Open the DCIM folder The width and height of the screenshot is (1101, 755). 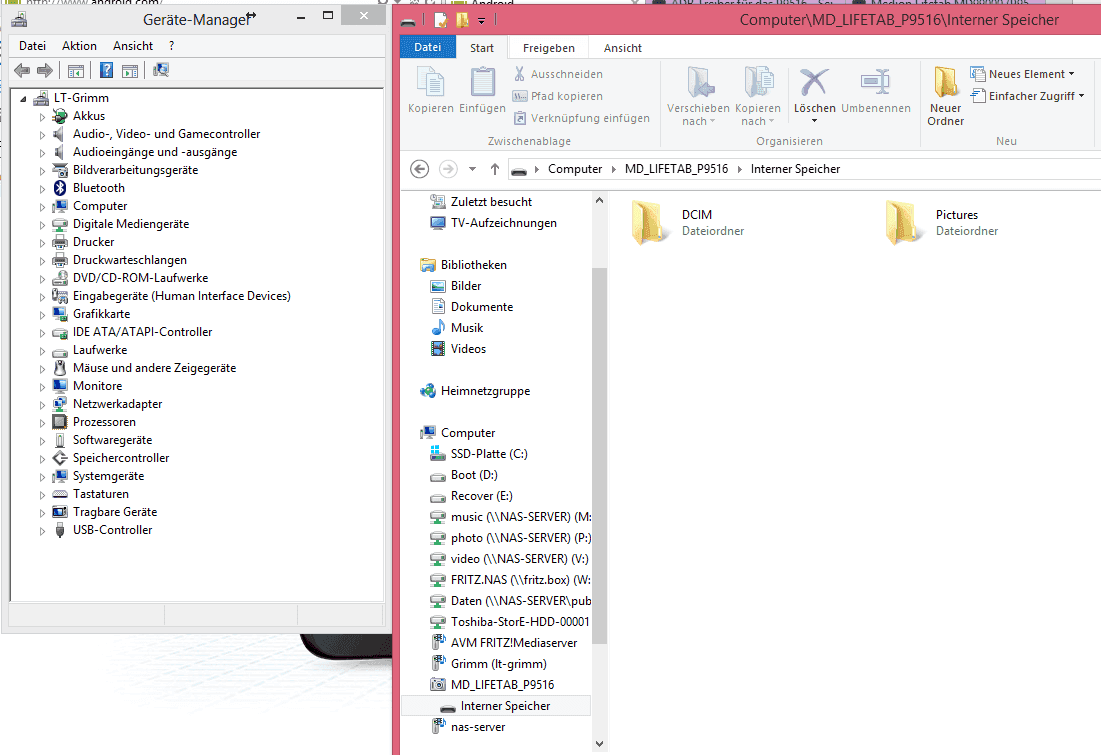tap(687, 223)
